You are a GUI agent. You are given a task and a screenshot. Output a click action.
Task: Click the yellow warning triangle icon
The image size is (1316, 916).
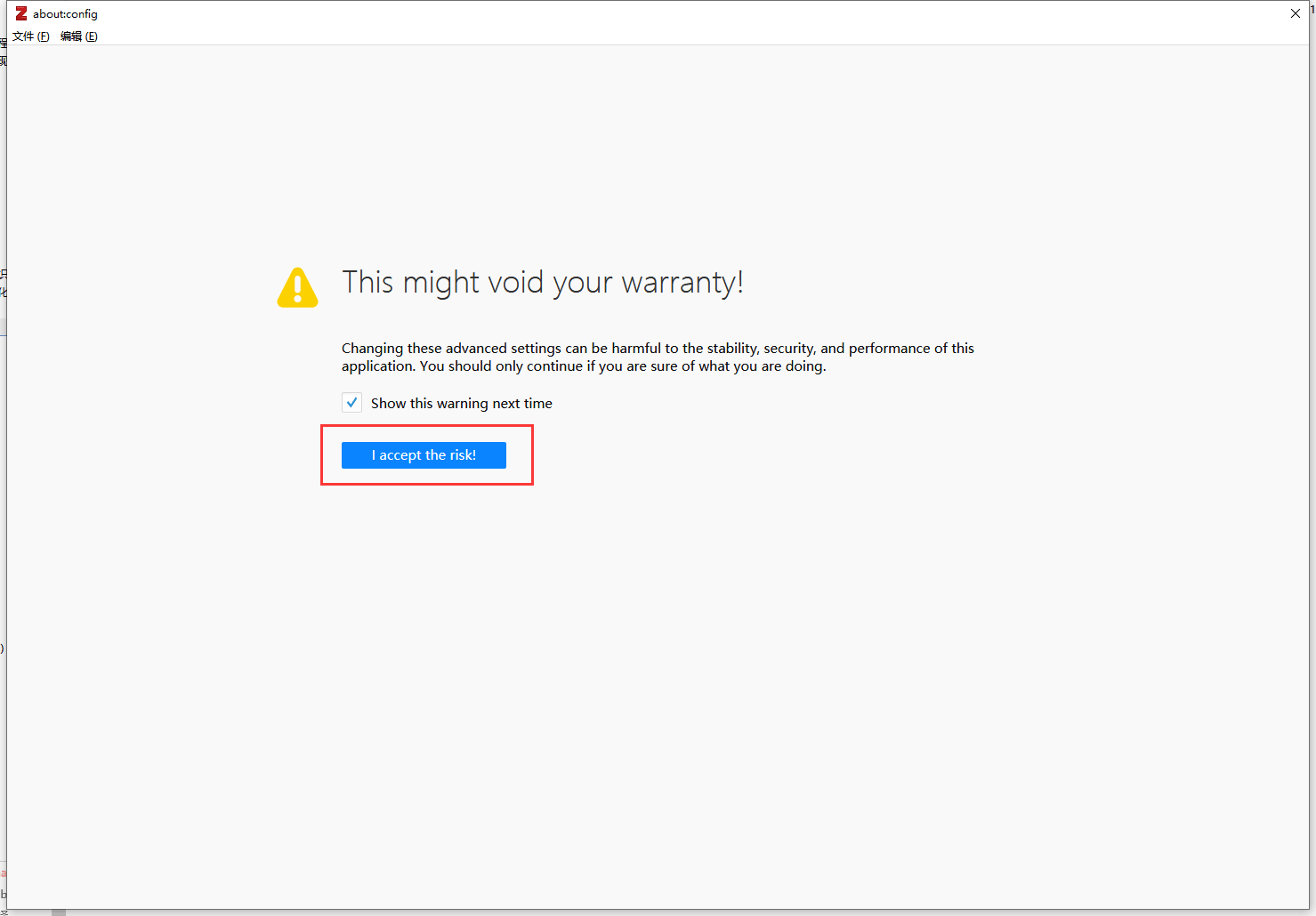click(x=297, y=288)
